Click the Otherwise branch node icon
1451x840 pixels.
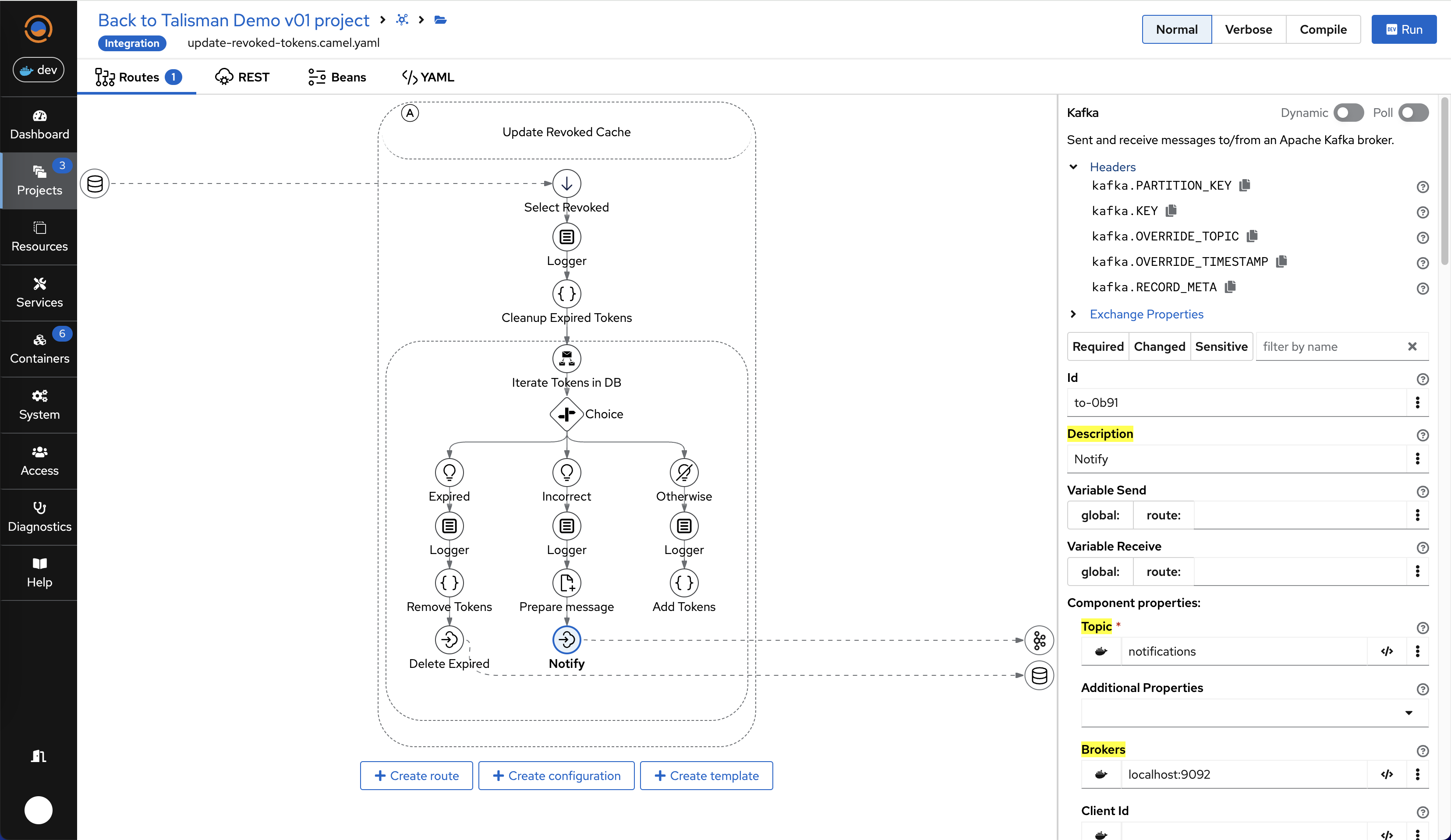pyautogui.click(x=683, y=472)
